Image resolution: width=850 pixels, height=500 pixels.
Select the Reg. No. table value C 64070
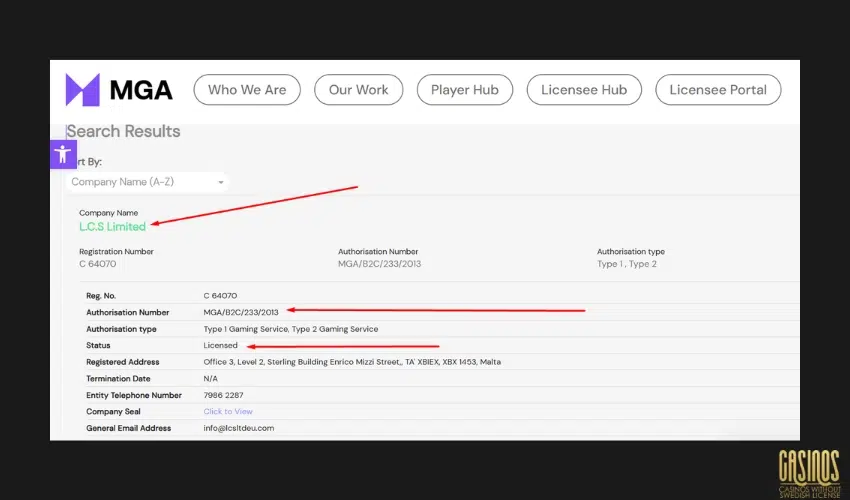(x=220, y=296)
